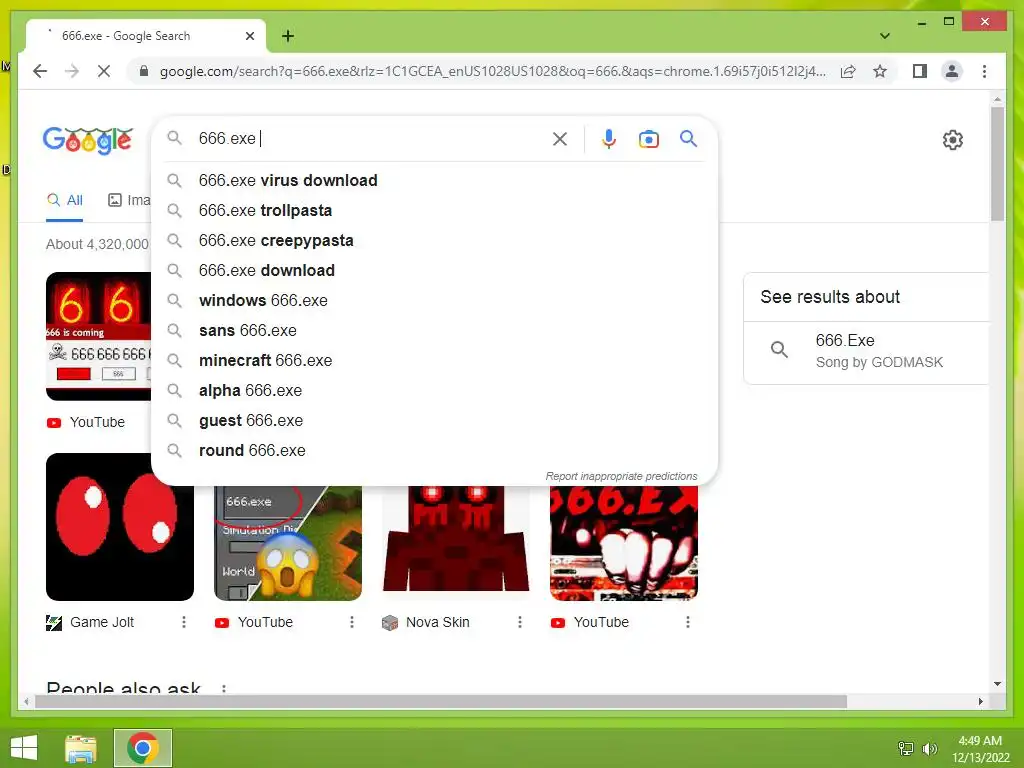Choose the 'round 666.exe' suggestion

pos(434,451)
